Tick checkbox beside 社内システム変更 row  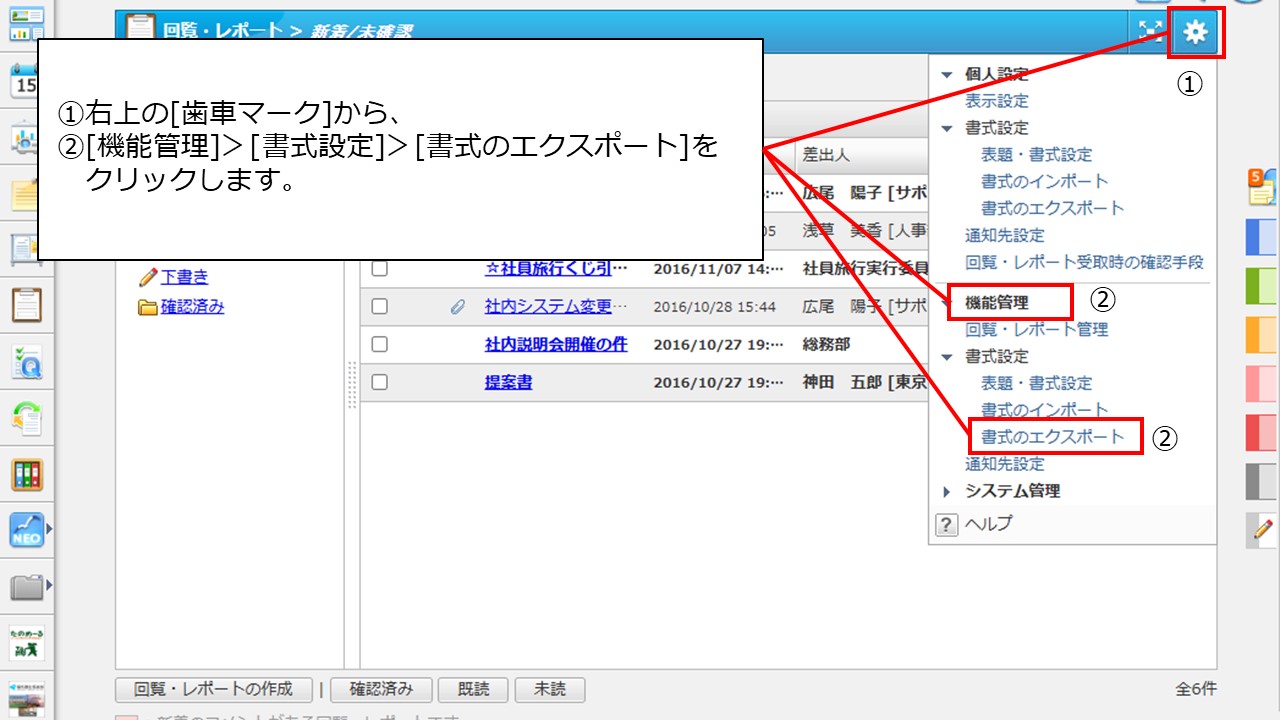(379, 306)
